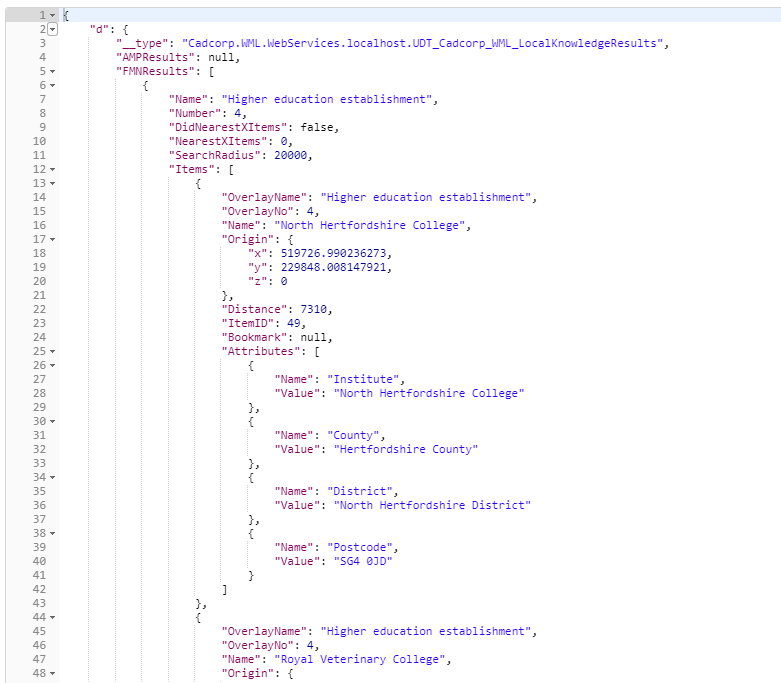Screen dimensions: 781x683
Task: Click the "OverlayName" key on line 14
Action: [264, 197]
